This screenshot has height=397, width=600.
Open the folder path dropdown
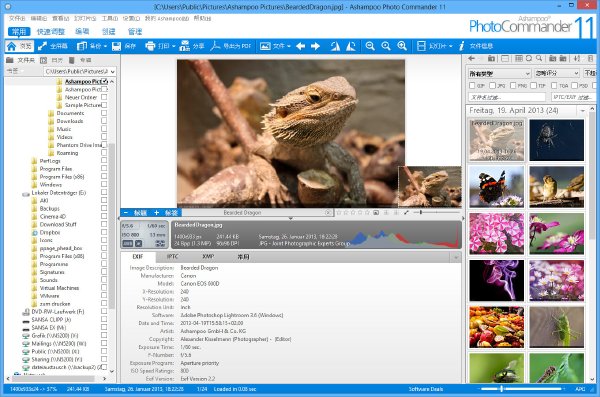[112, 72]
